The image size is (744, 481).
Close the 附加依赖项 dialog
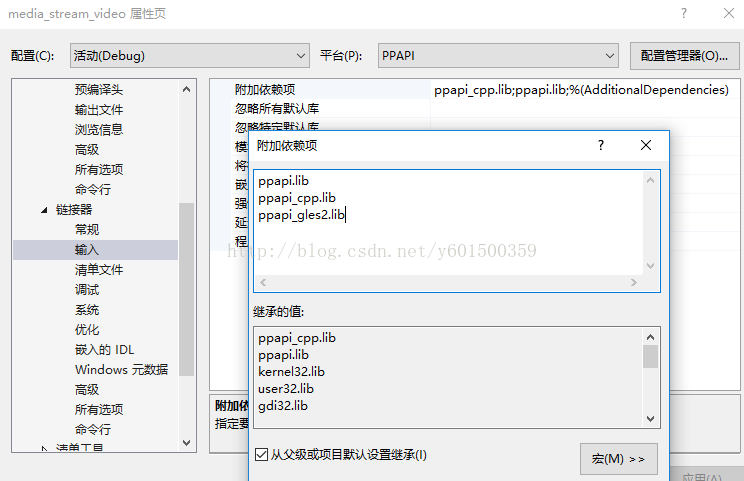(x=646, y=145)
